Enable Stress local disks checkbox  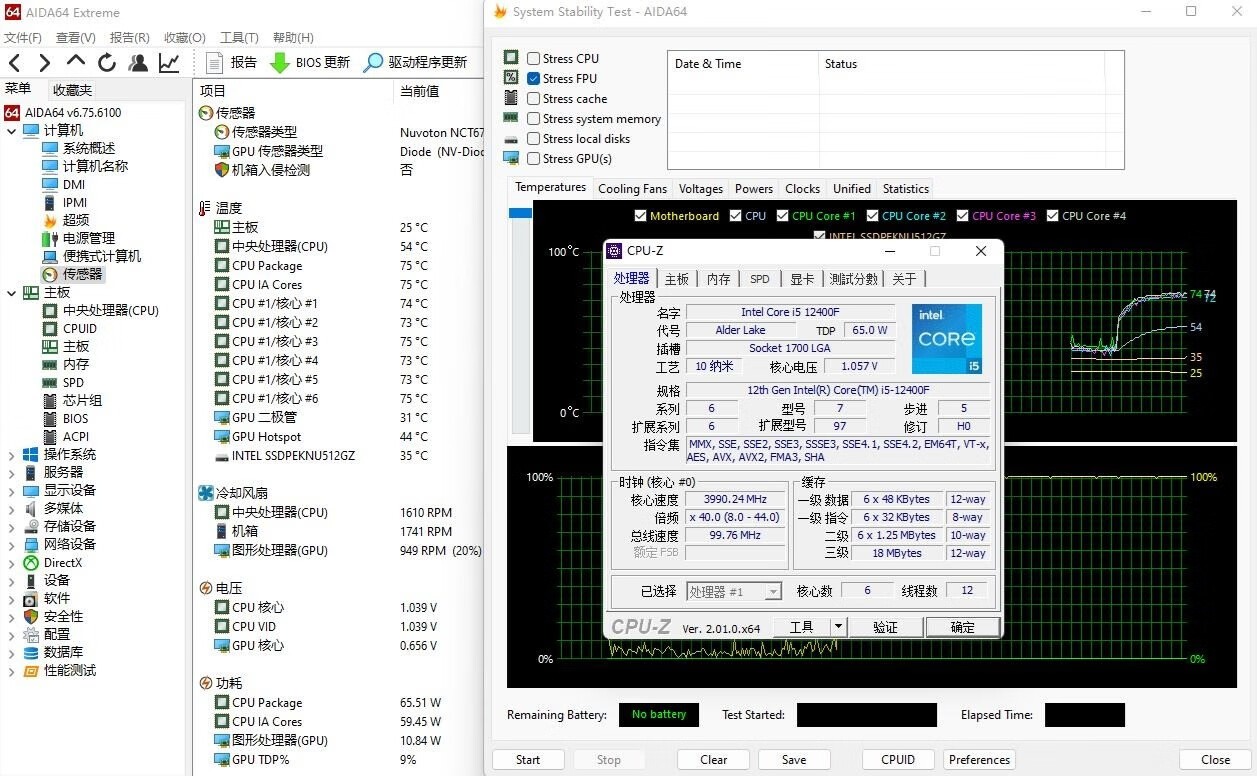534,138
